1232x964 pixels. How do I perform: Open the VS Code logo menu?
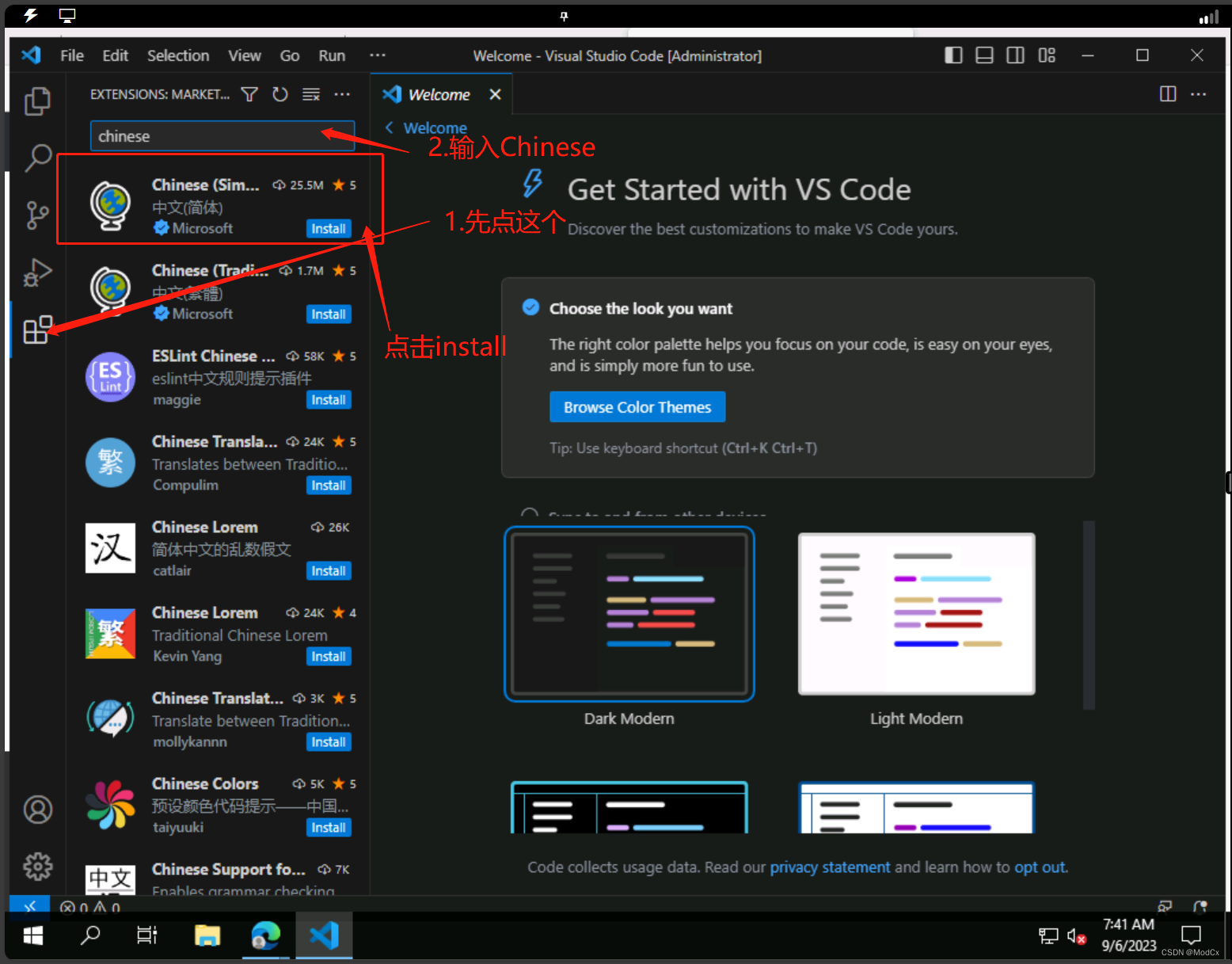click(31, 55)
